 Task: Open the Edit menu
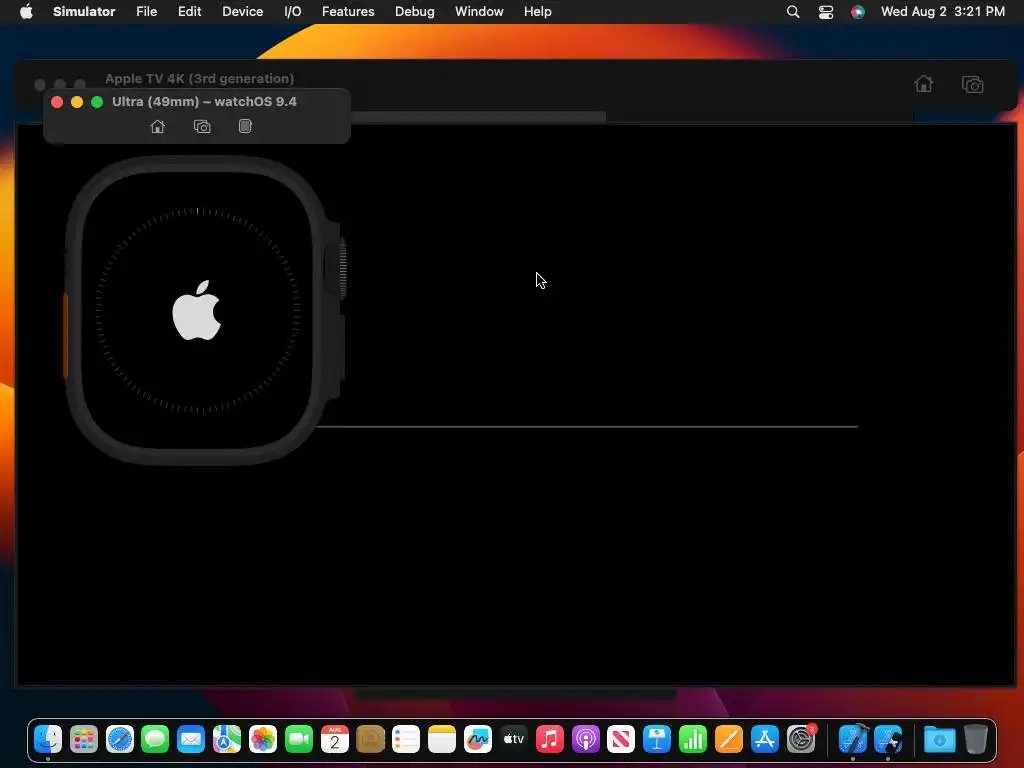(189, 12)
